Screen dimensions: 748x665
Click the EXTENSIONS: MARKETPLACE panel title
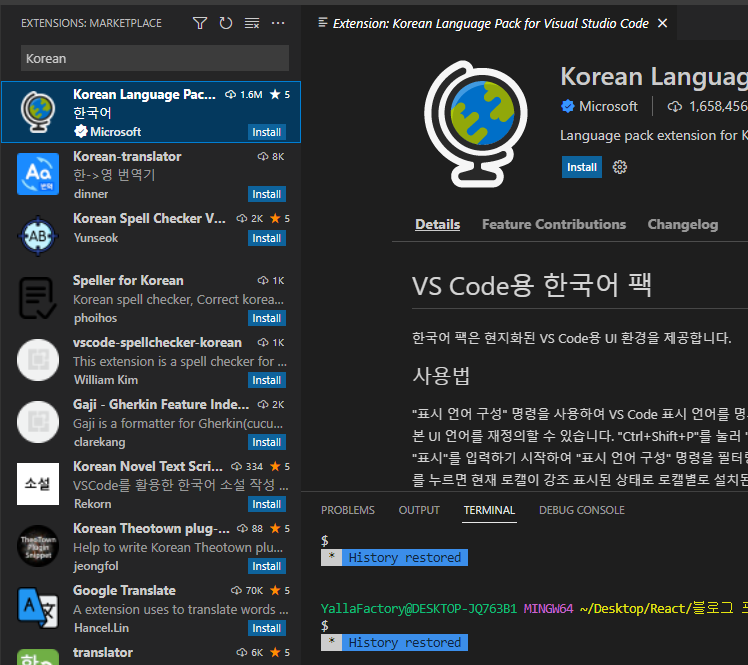tap(91, 23)
